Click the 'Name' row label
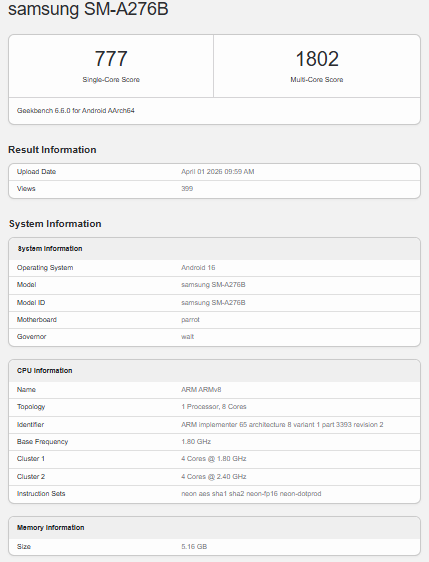429x562 pixels. click(x=26, y=390)
